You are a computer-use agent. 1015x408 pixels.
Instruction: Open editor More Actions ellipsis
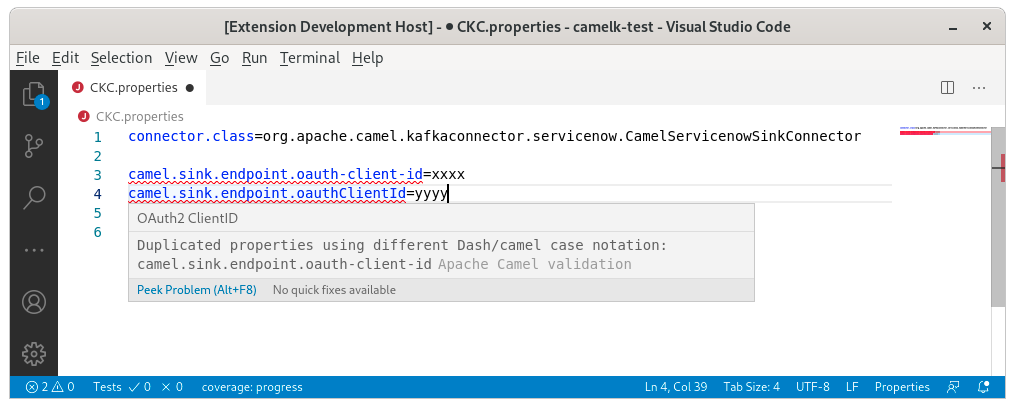tap(981, 88)
